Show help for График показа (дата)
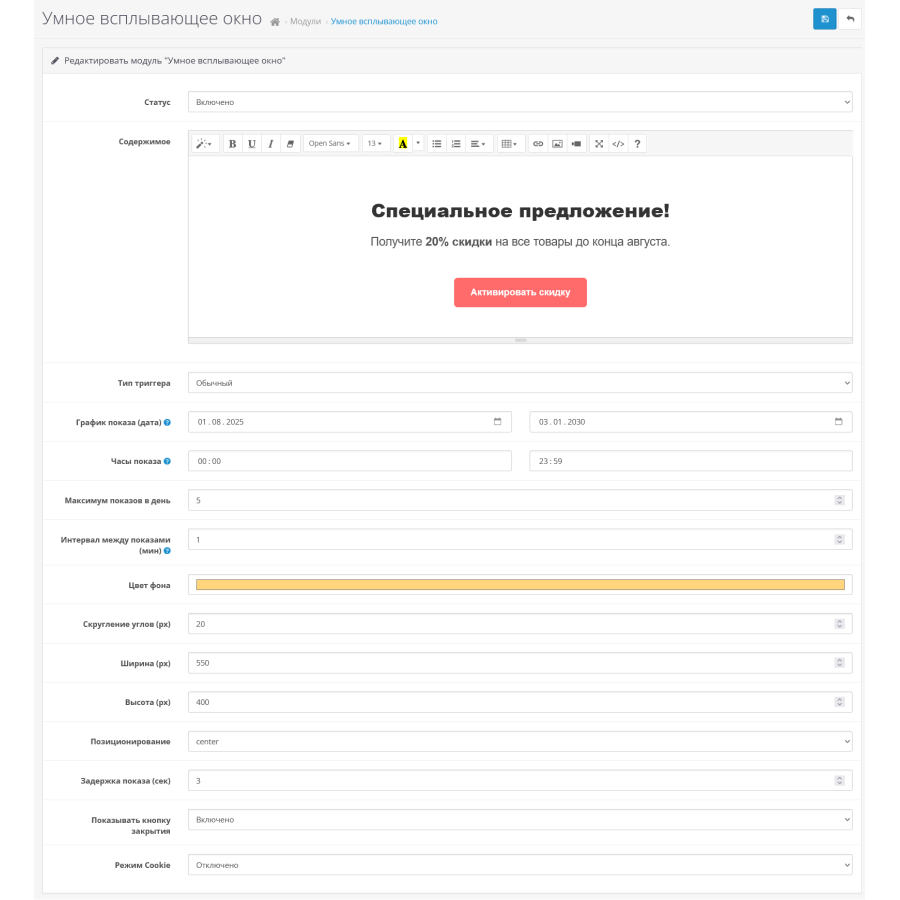The width and height of the screenshot is (900, 900). [167, 422]
